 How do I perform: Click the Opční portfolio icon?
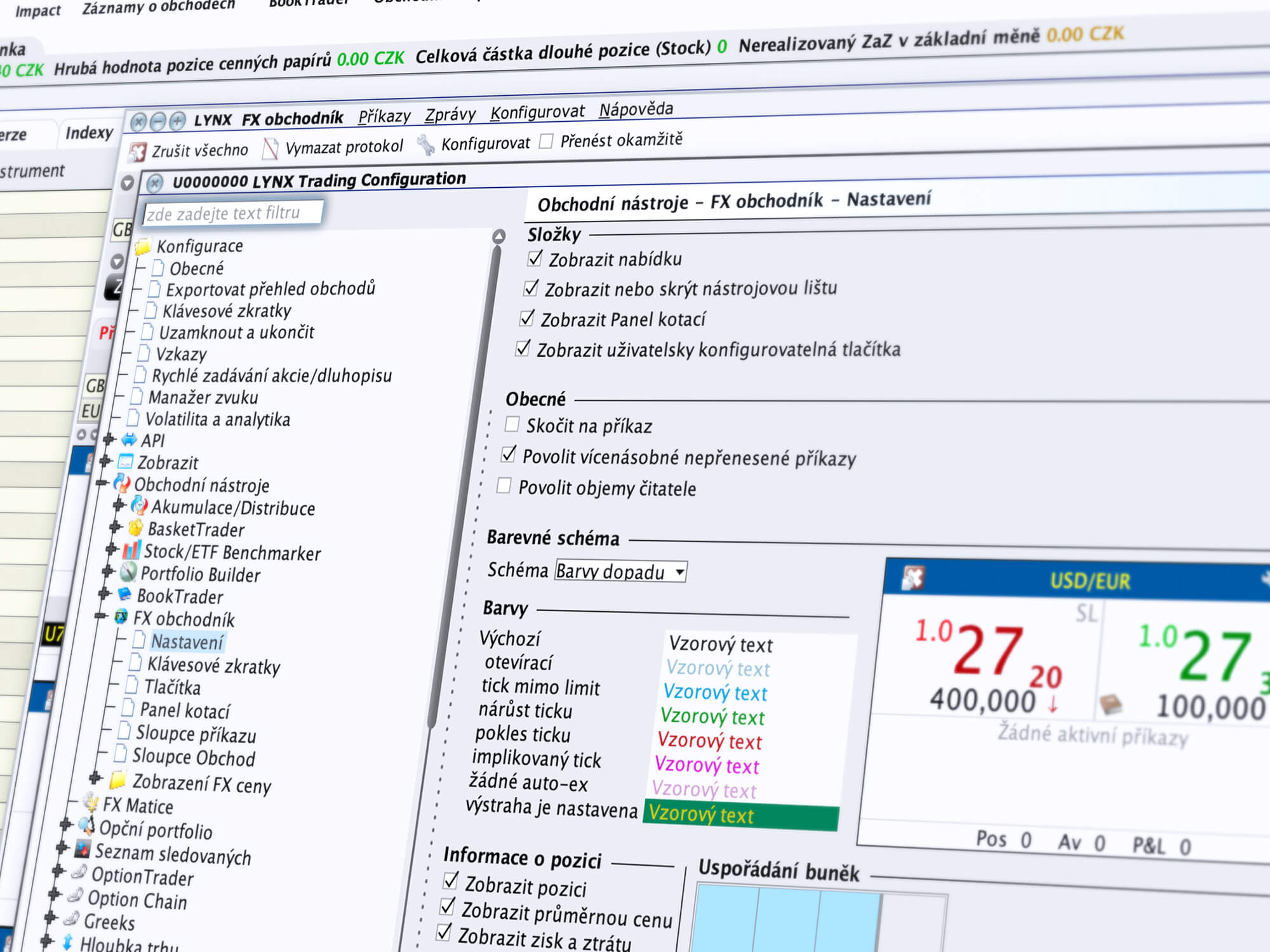coord(87,826)
